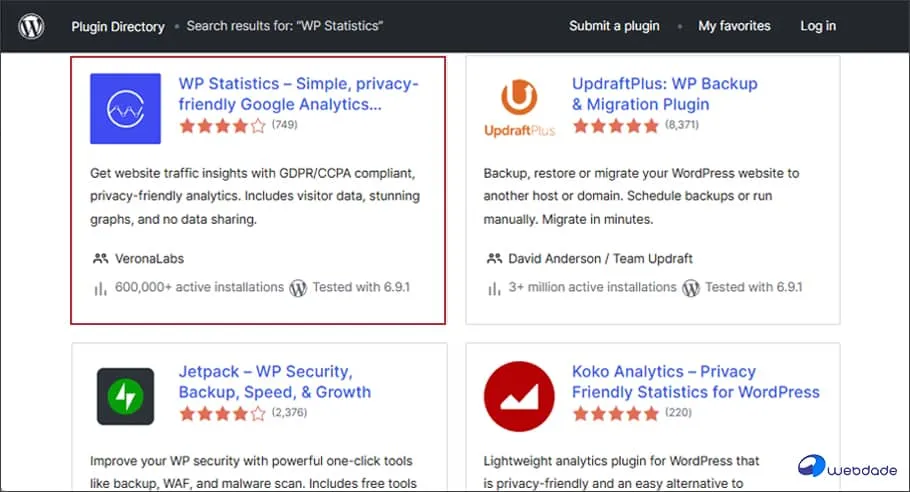Go to Submit a plugin
The height and width of the screenshot is (492, 910).
click(x=614, y=26)
